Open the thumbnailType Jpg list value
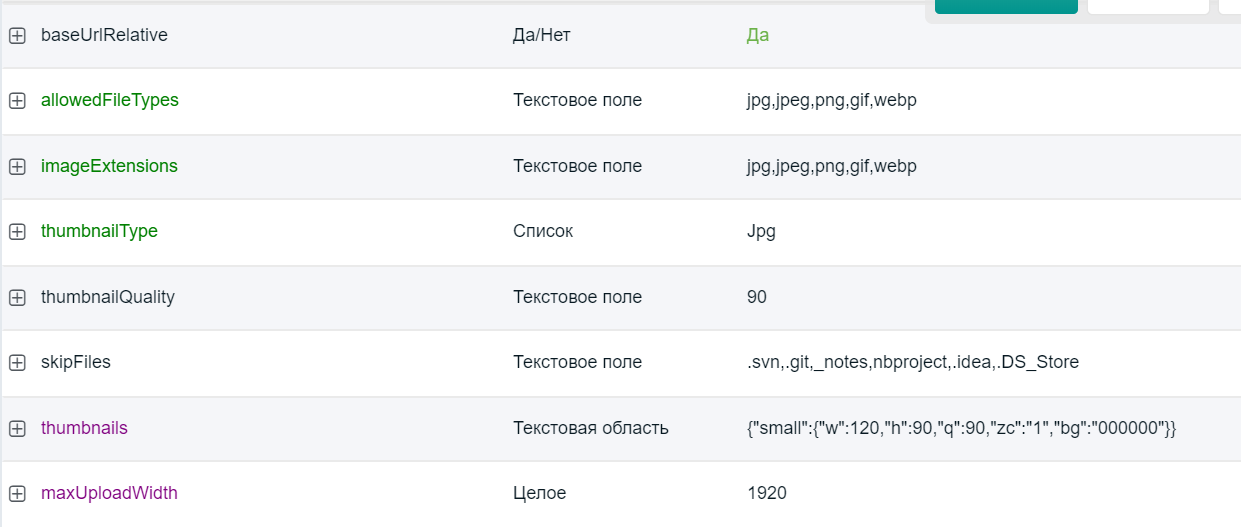This screenshot has height=527, width=1241. pyautogui.click(x=761, y=231)
